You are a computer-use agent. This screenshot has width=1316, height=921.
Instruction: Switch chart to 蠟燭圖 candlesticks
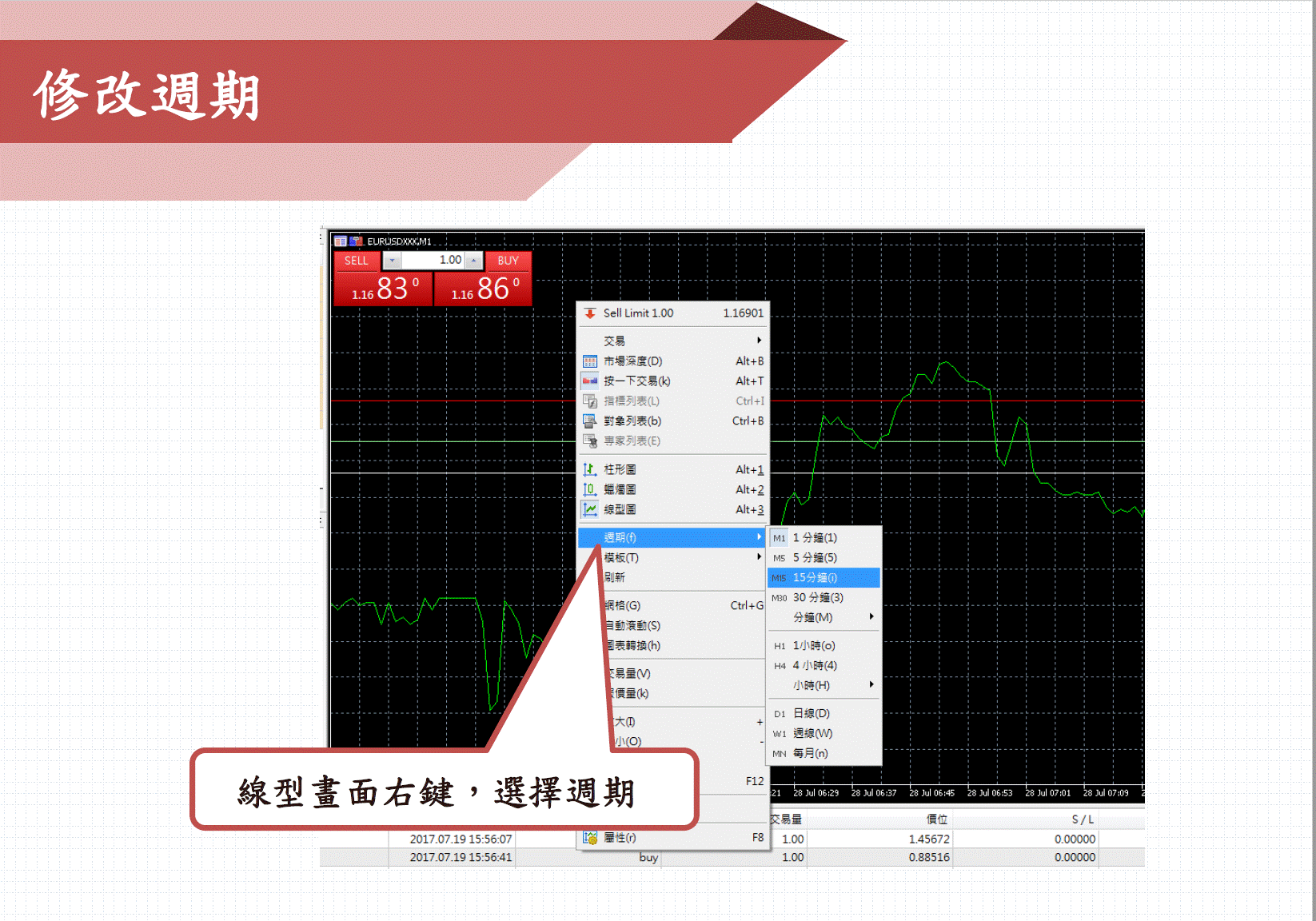pos(672,489)
